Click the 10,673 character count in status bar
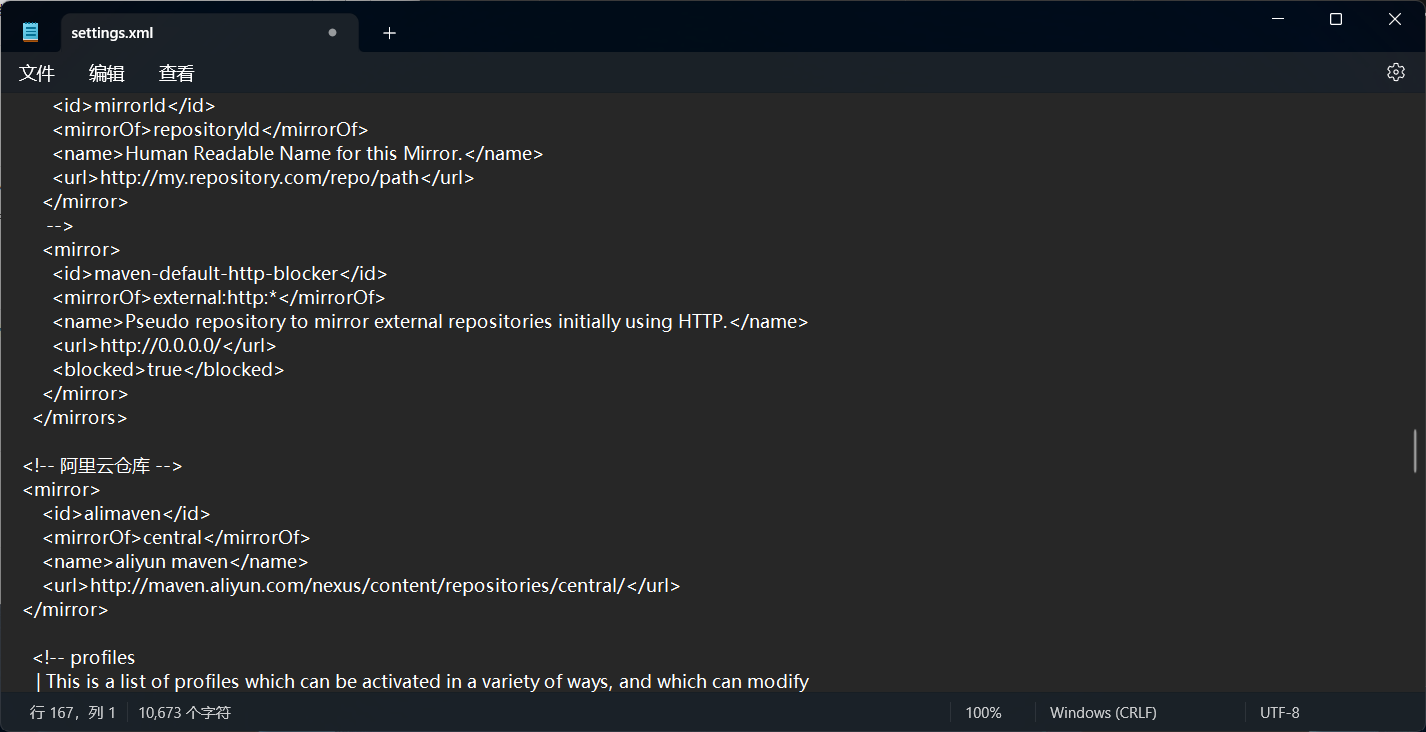This screenshot has width=1426, height=732. pyautogui.click(x=184, y=713)
